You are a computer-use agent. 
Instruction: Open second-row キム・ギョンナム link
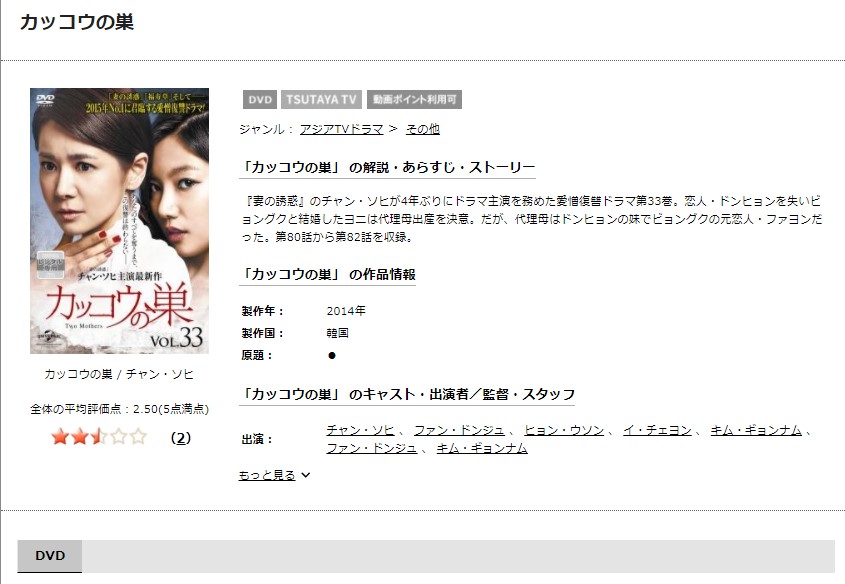tap(482, 448)
